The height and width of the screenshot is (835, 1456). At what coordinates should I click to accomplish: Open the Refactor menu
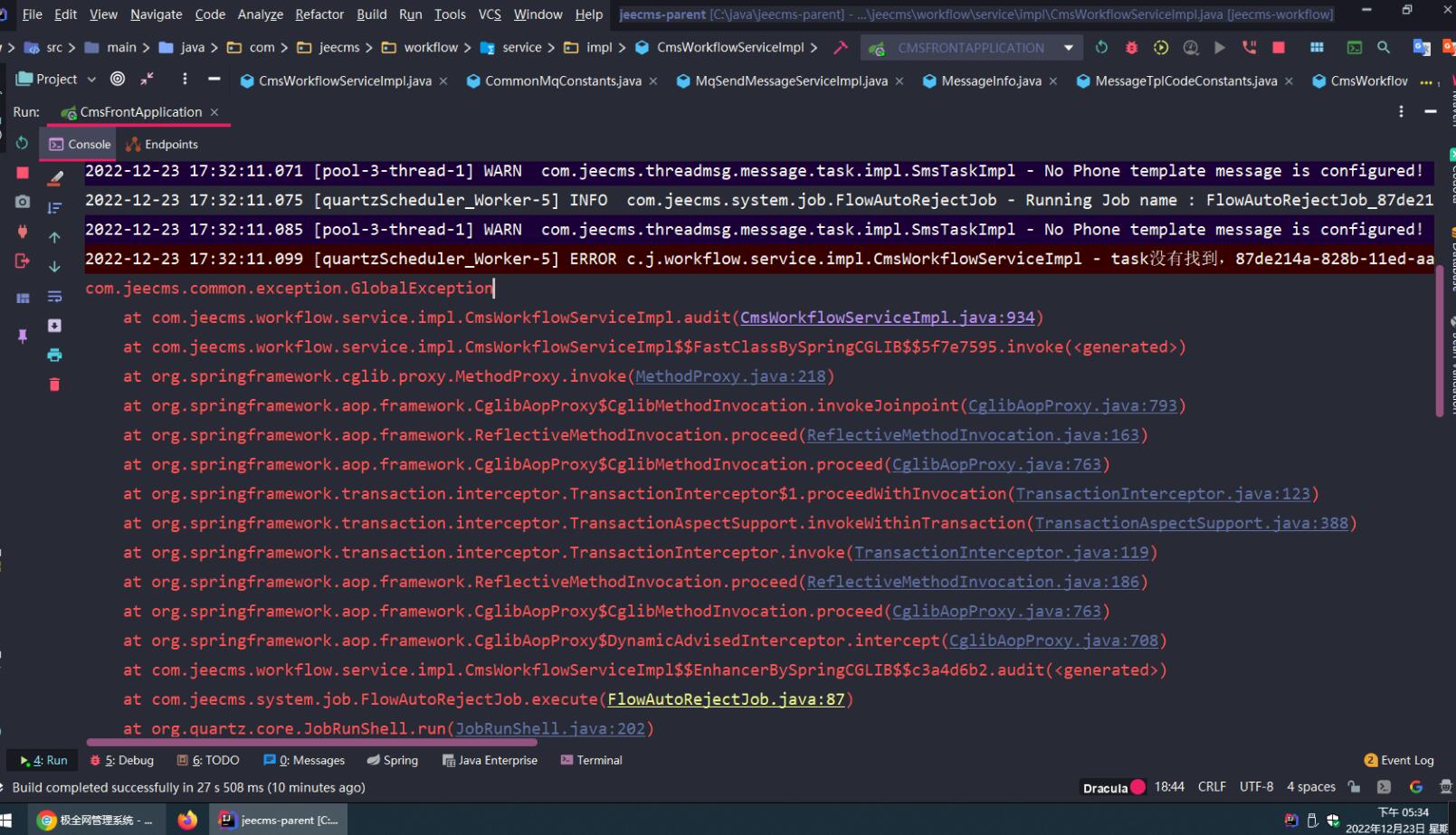click(319, 14)
